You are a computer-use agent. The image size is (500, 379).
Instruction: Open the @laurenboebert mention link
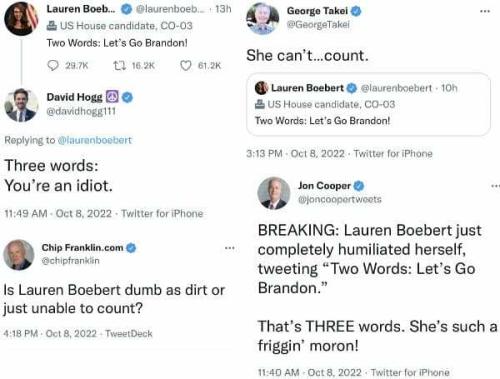click(x=95, y=140)
